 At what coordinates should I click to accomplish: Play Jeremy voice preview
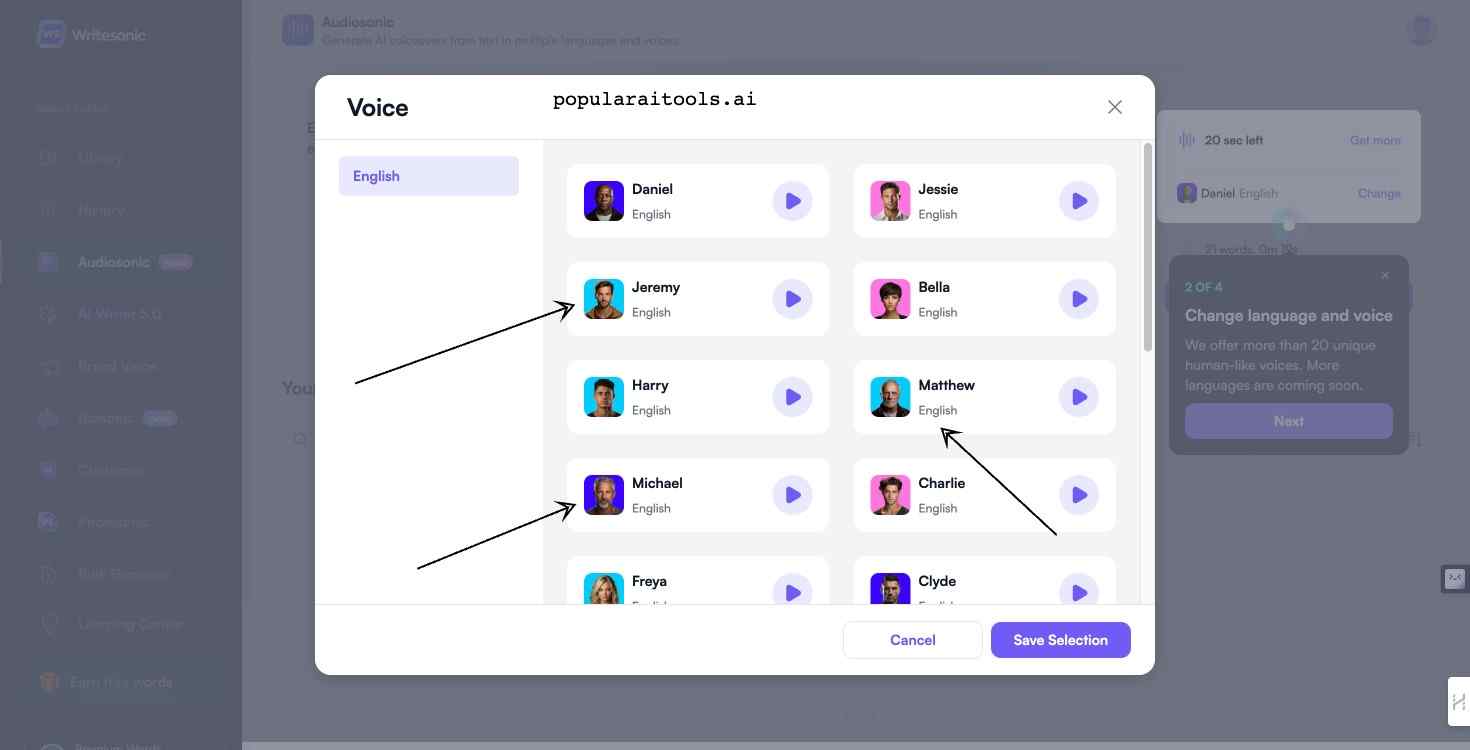(792, 299)
